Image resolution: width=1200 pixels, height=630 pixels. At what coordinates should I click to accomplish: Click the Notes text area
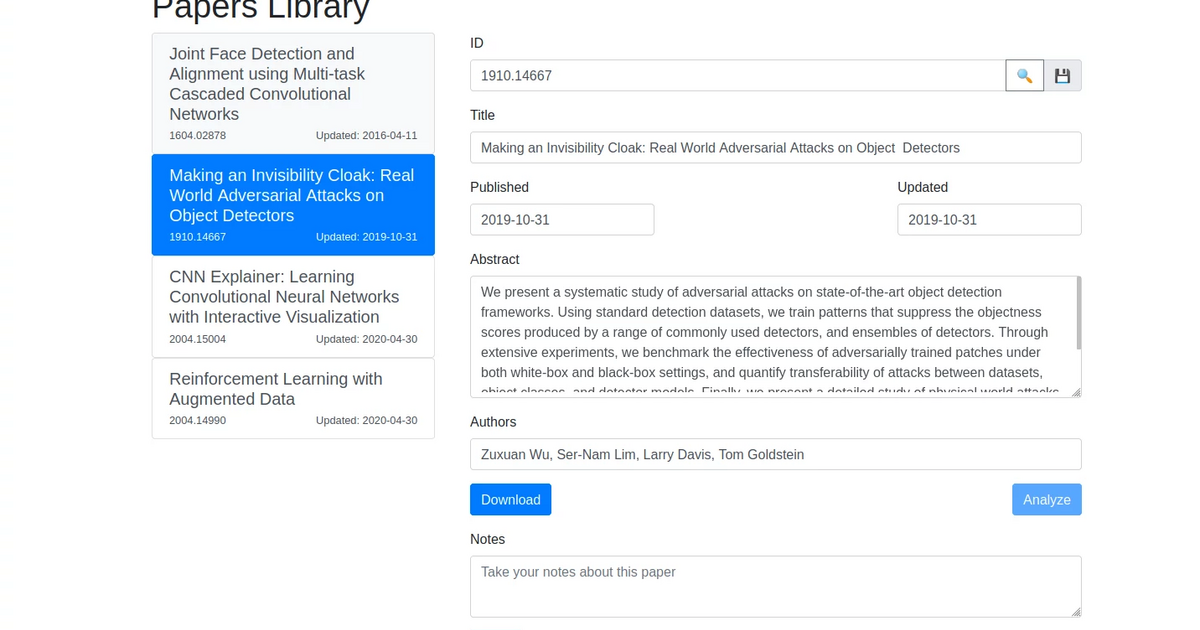pyautogui.click(x=775, y=586)
